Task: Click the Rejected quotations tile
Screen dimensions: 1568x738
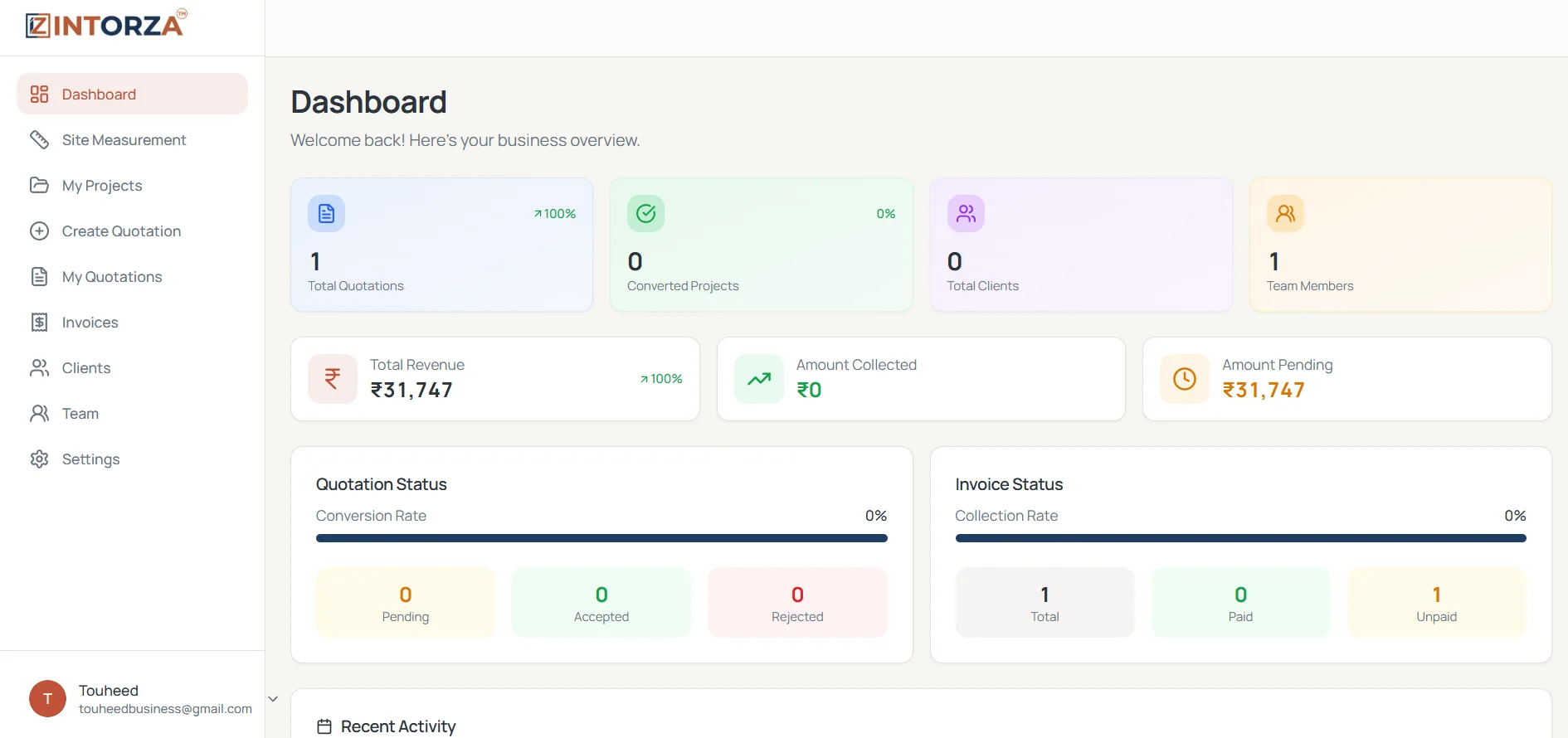Action: [x=797, y=602]
